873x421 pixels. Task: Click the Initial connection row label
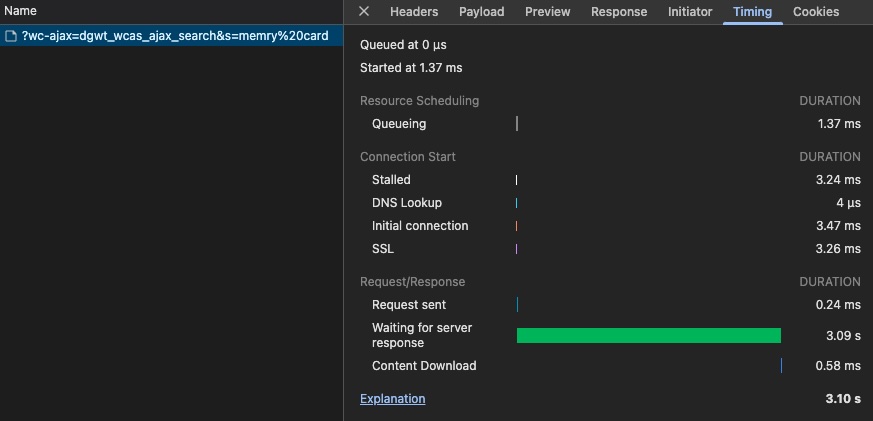click(x=420, y=226)
